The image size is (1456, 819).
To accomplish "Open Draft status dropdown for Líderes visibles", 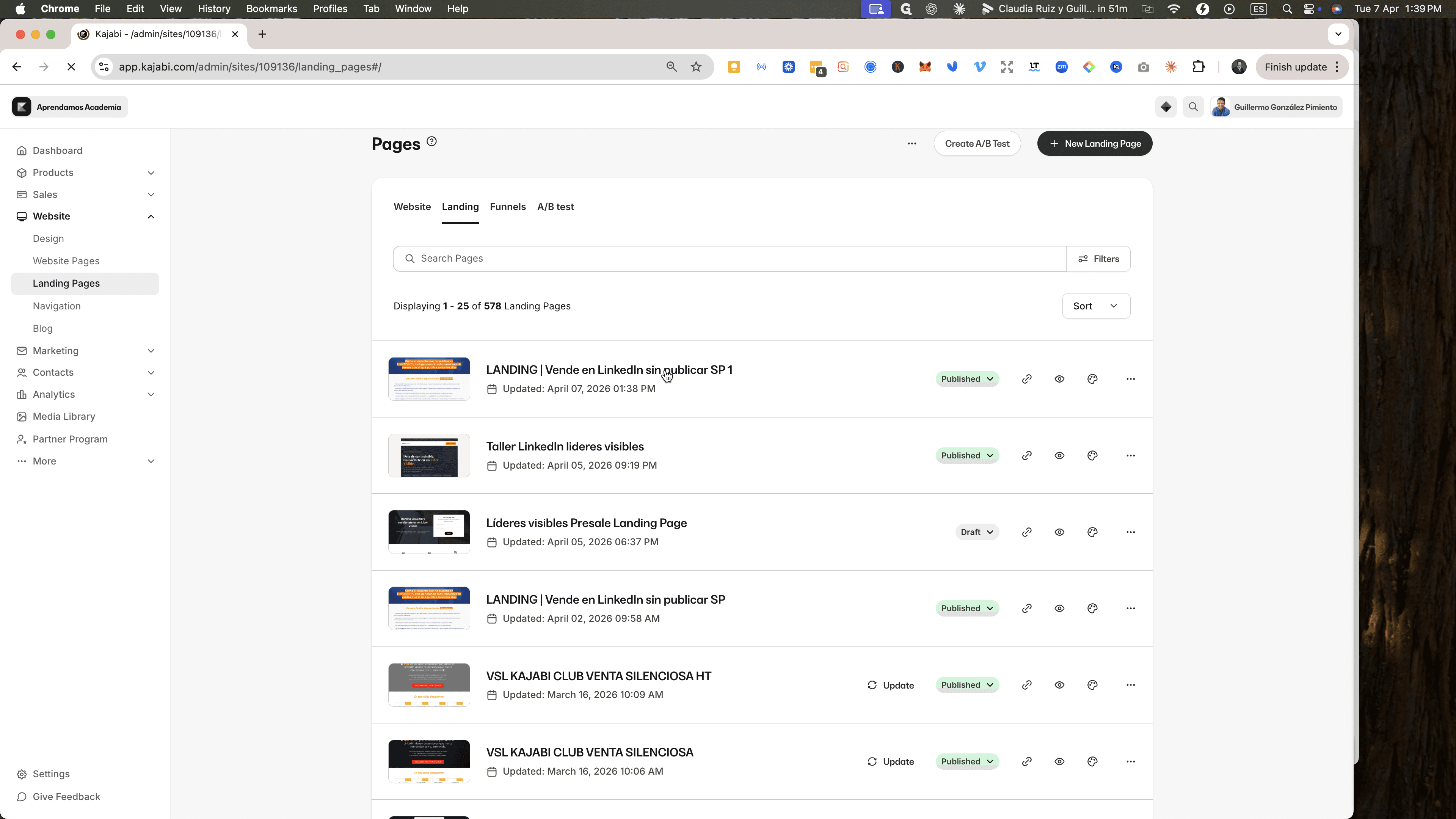I will point(977,532).
